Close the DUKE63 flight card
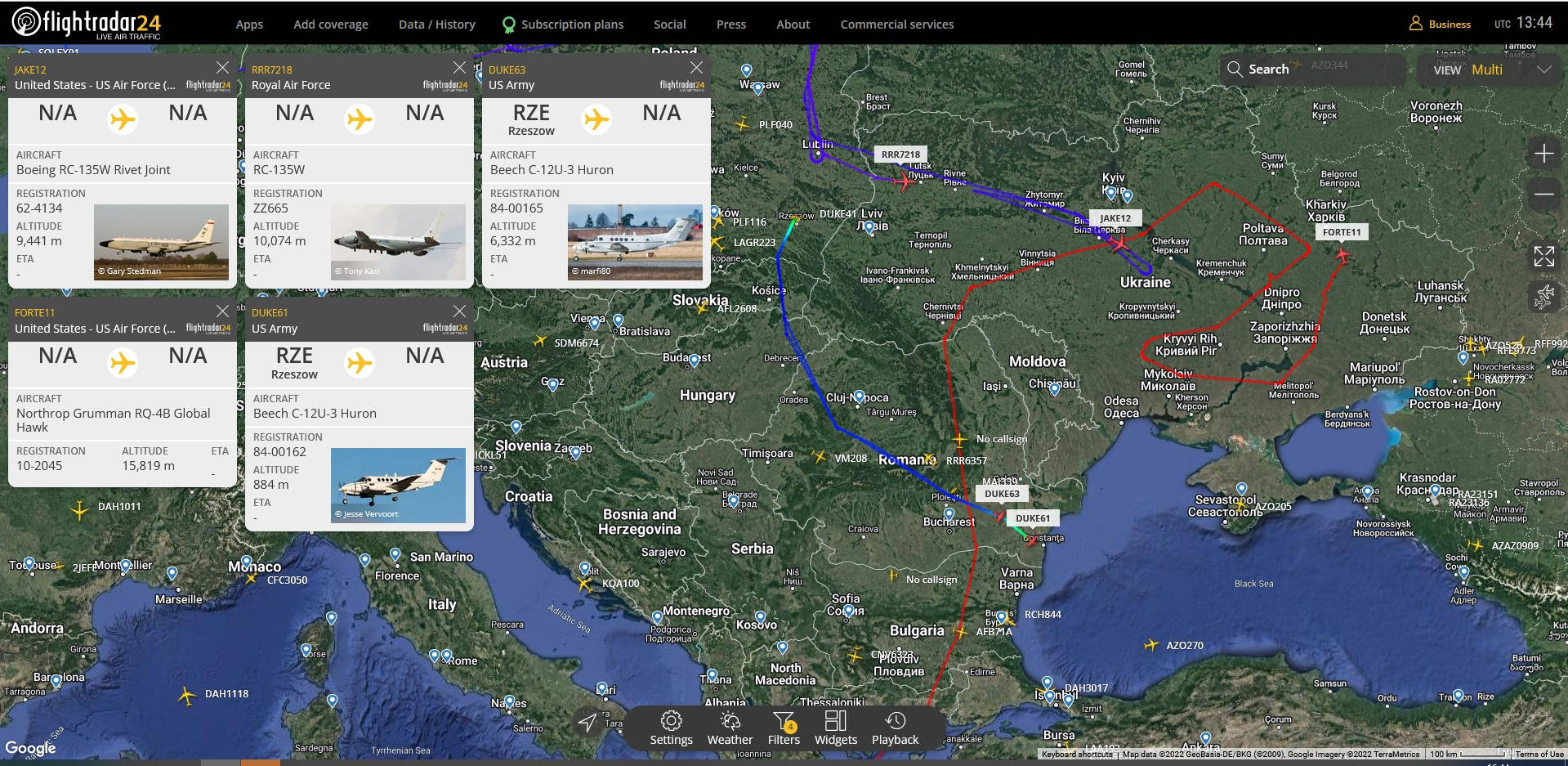The image size is (1568, 766). point(696,67)
